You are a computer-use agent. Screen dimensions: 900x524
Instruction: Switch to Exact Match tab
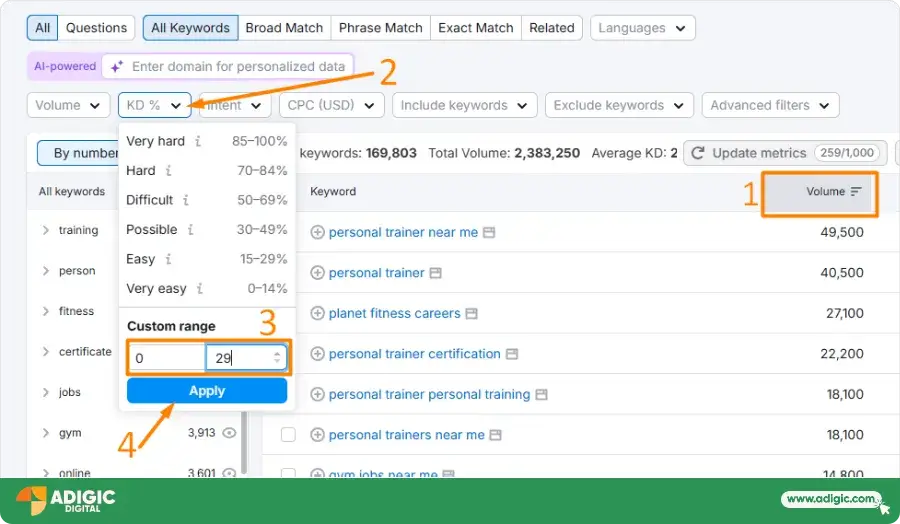476,28
